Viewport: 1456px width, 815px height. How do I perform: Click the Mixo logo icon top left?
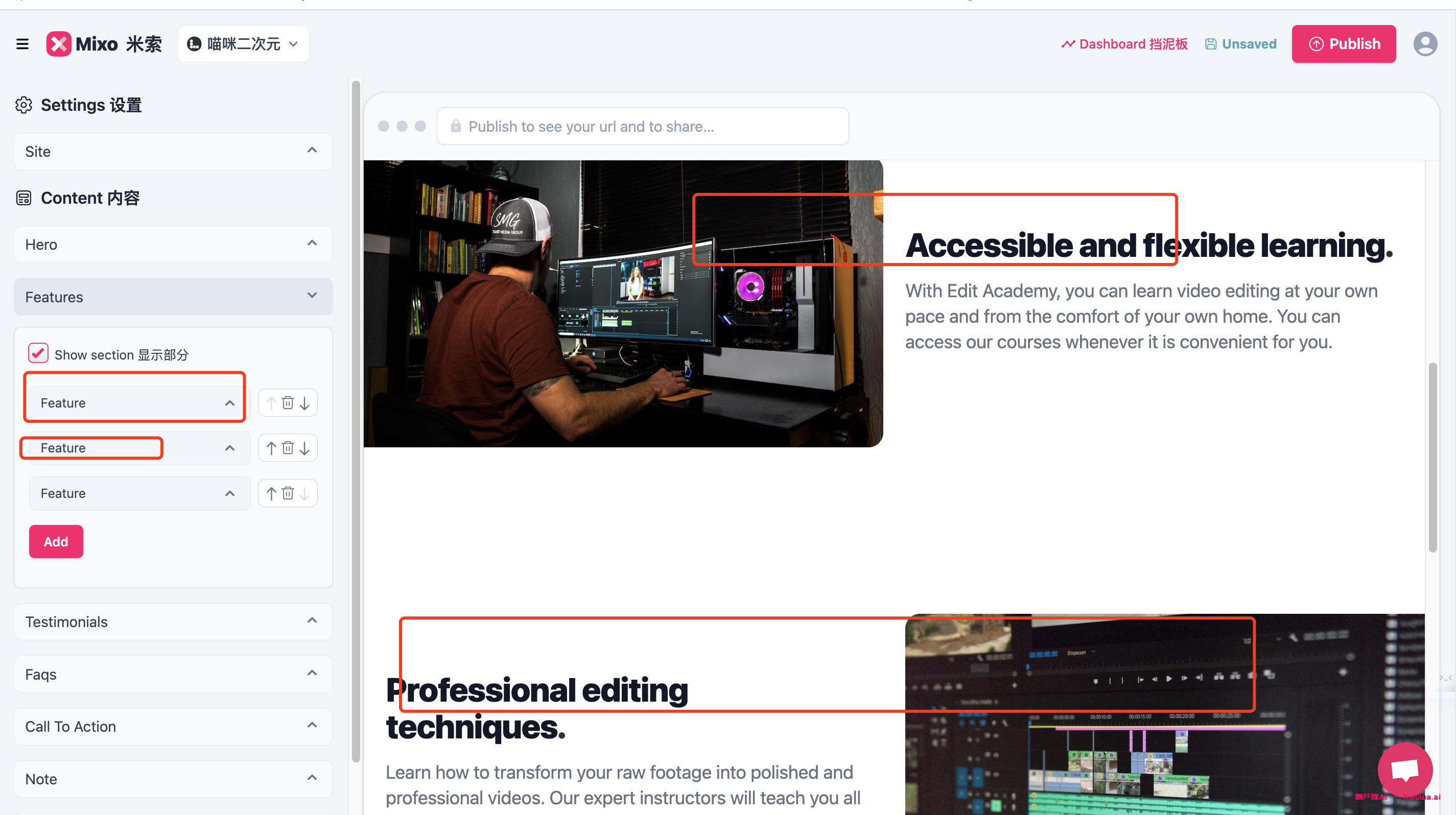point(60,44)
